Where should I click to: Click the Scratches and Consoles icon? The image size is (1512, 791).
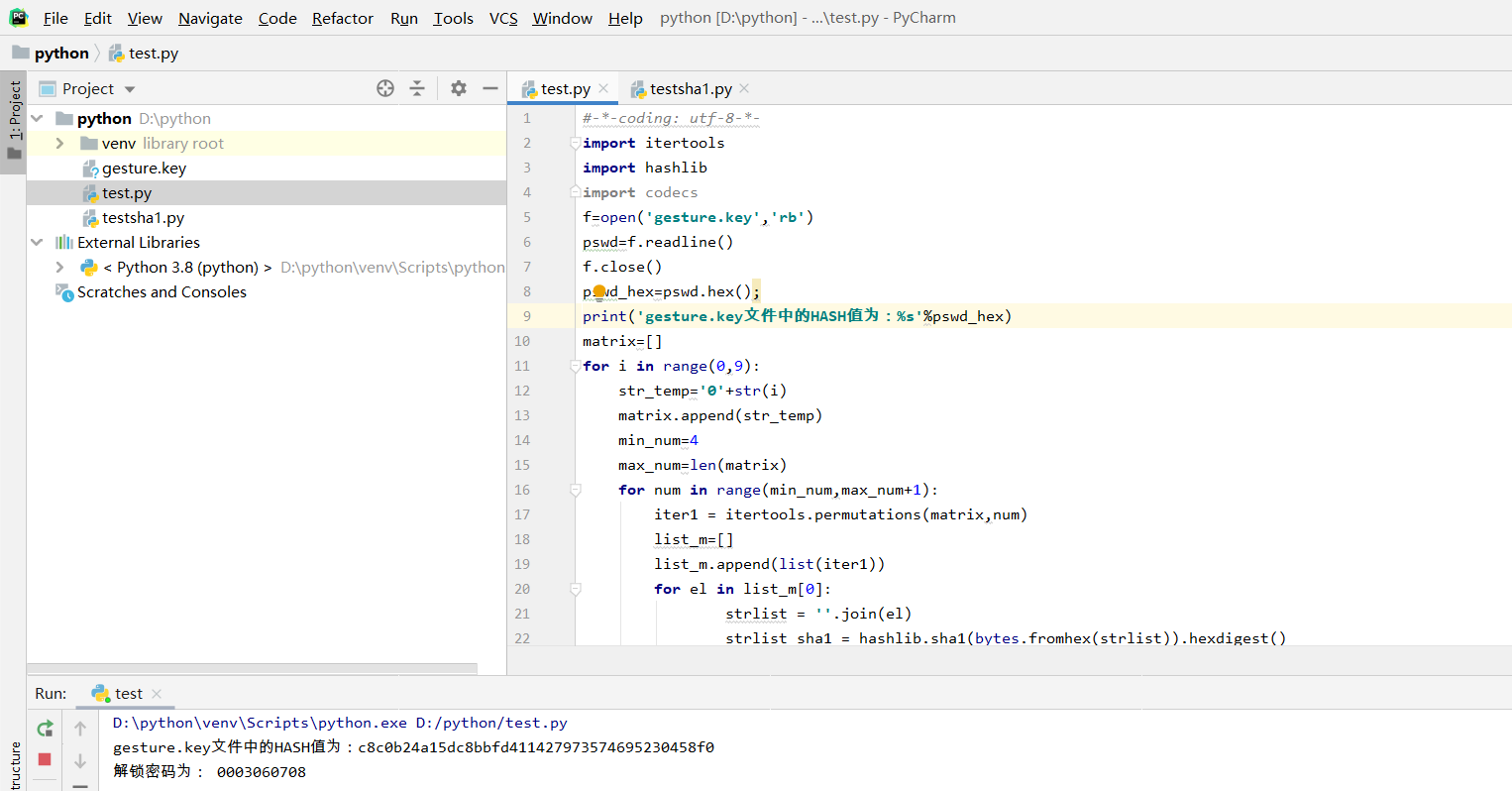click(64, 291)
